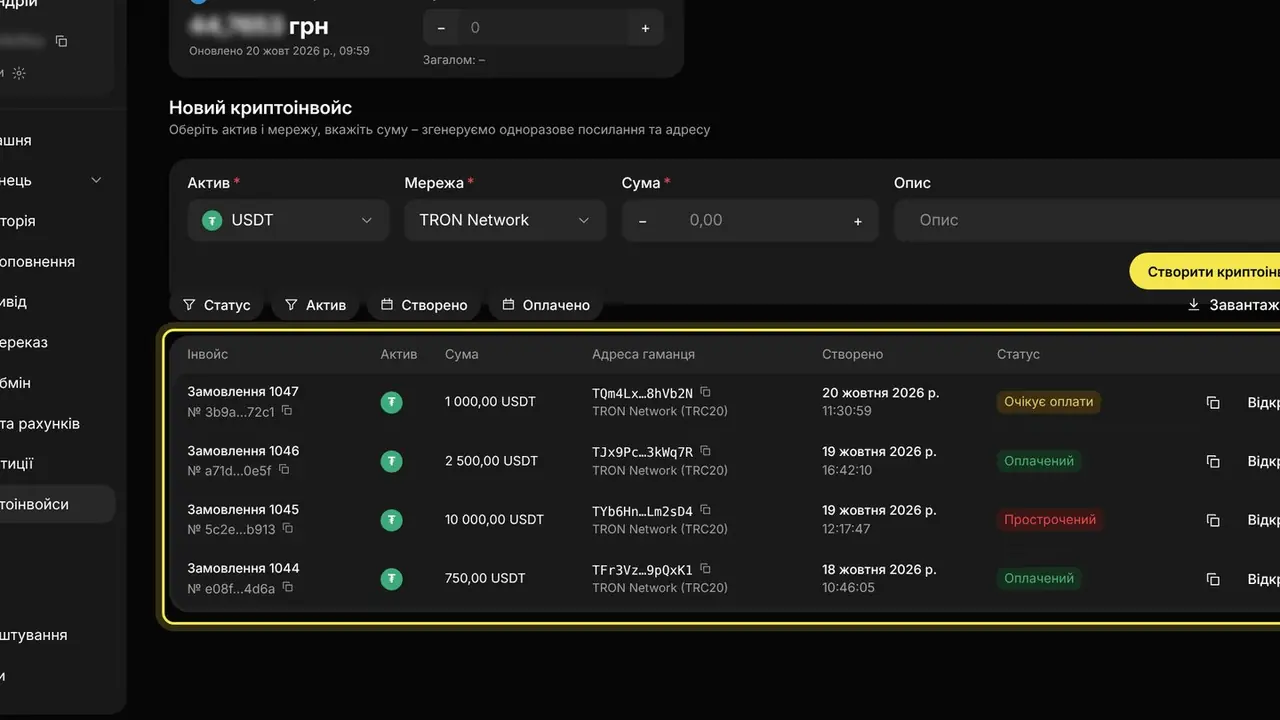Click the copy icon right of Прострочений
Viewport: 1280px width, 720px height.
[1213, 520]
